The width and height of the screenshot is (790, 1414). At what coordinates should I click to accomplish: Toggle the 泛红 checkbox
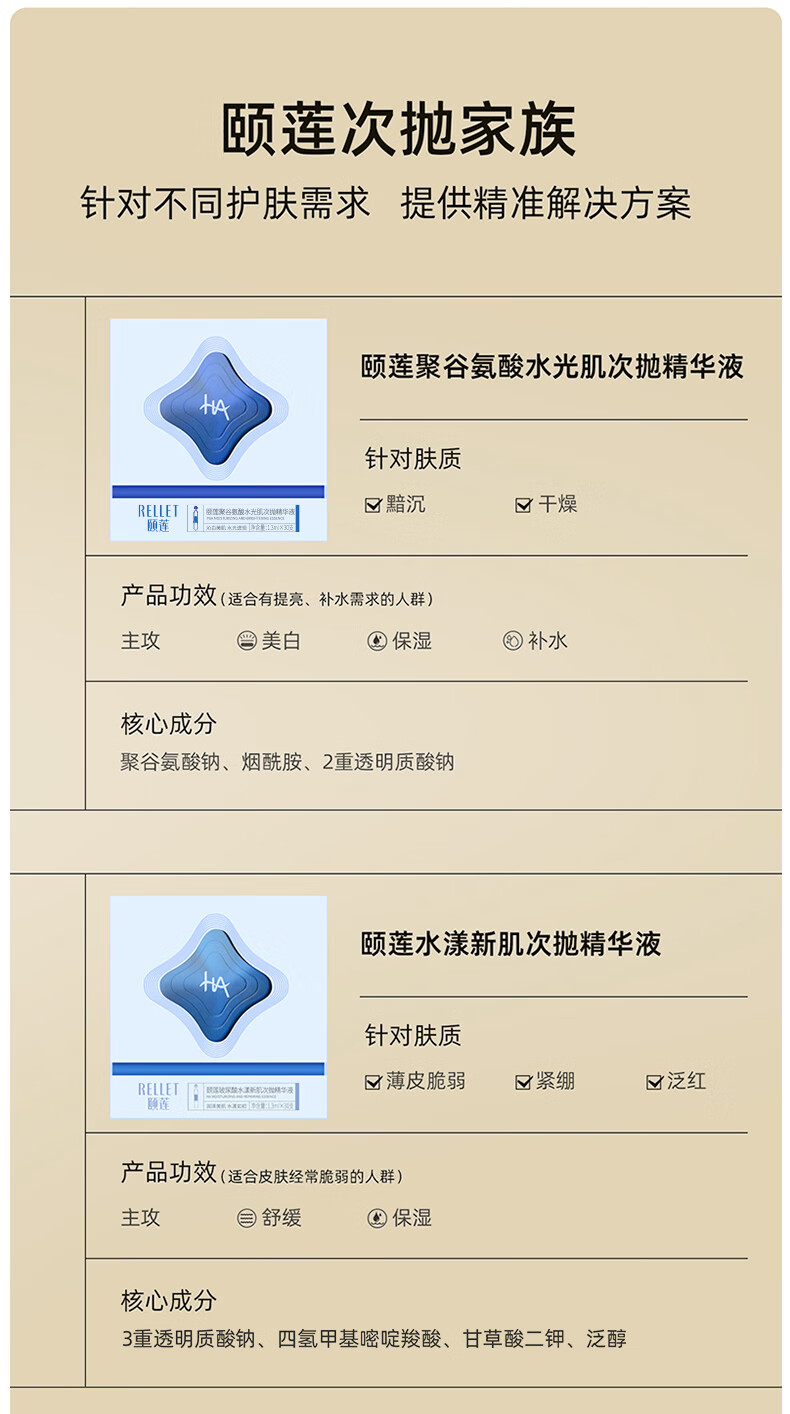click(x=655, y=1082)
